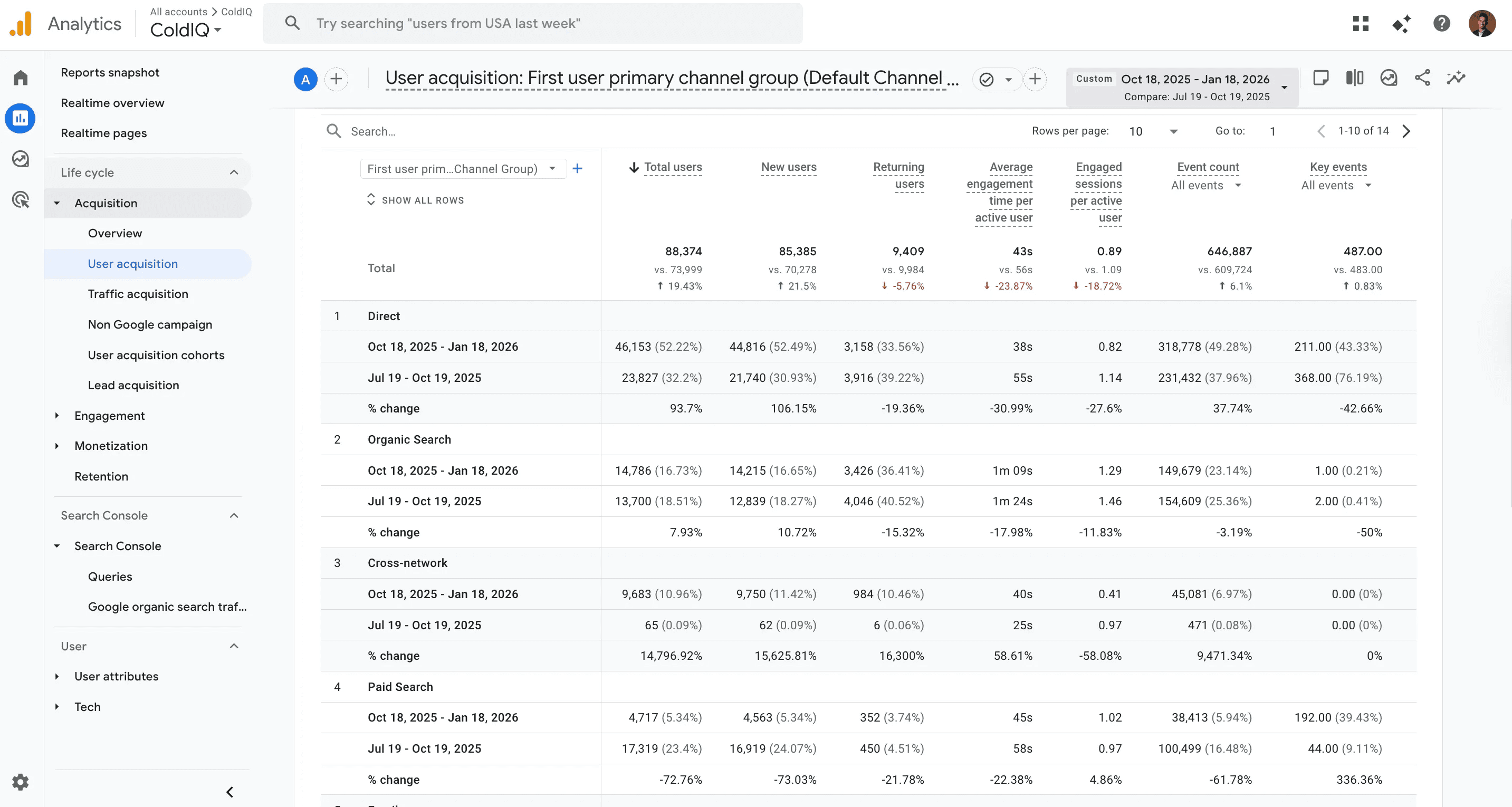Click the All Users segment A badge
Viewport: 1512px width, 807px height.
pyautogui.click(x=305, y=79)
